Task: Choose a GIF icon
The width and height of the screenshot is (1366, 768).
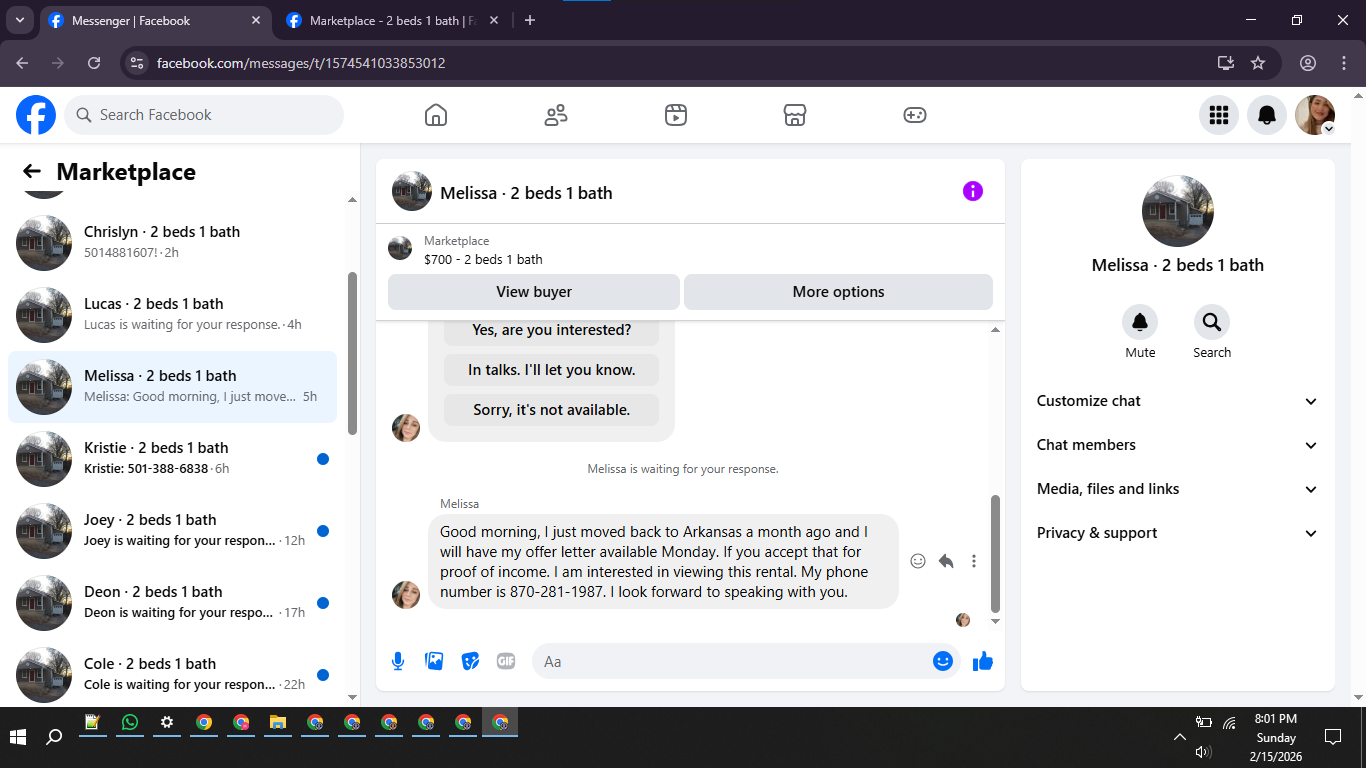Action: coord(506,661)
